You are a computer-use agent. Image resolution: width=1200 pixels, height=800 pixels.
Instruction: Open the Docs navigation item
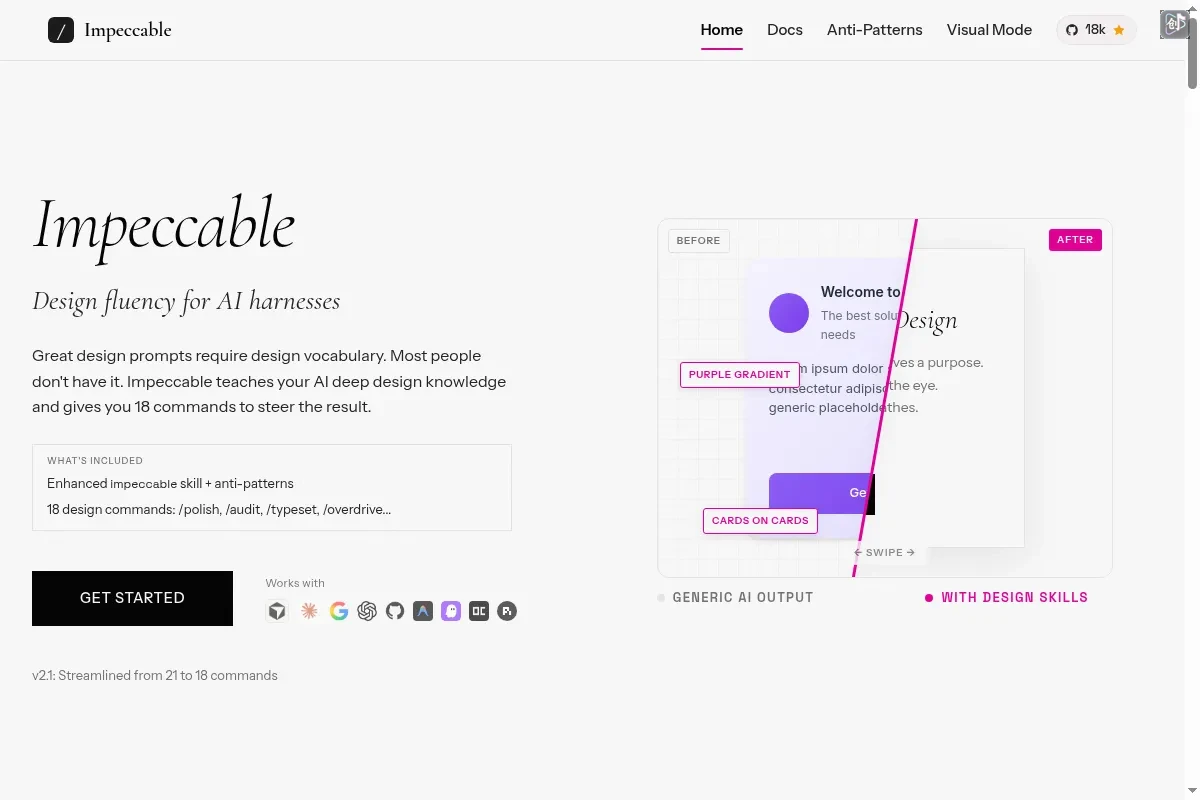click(x=785, y=30)
